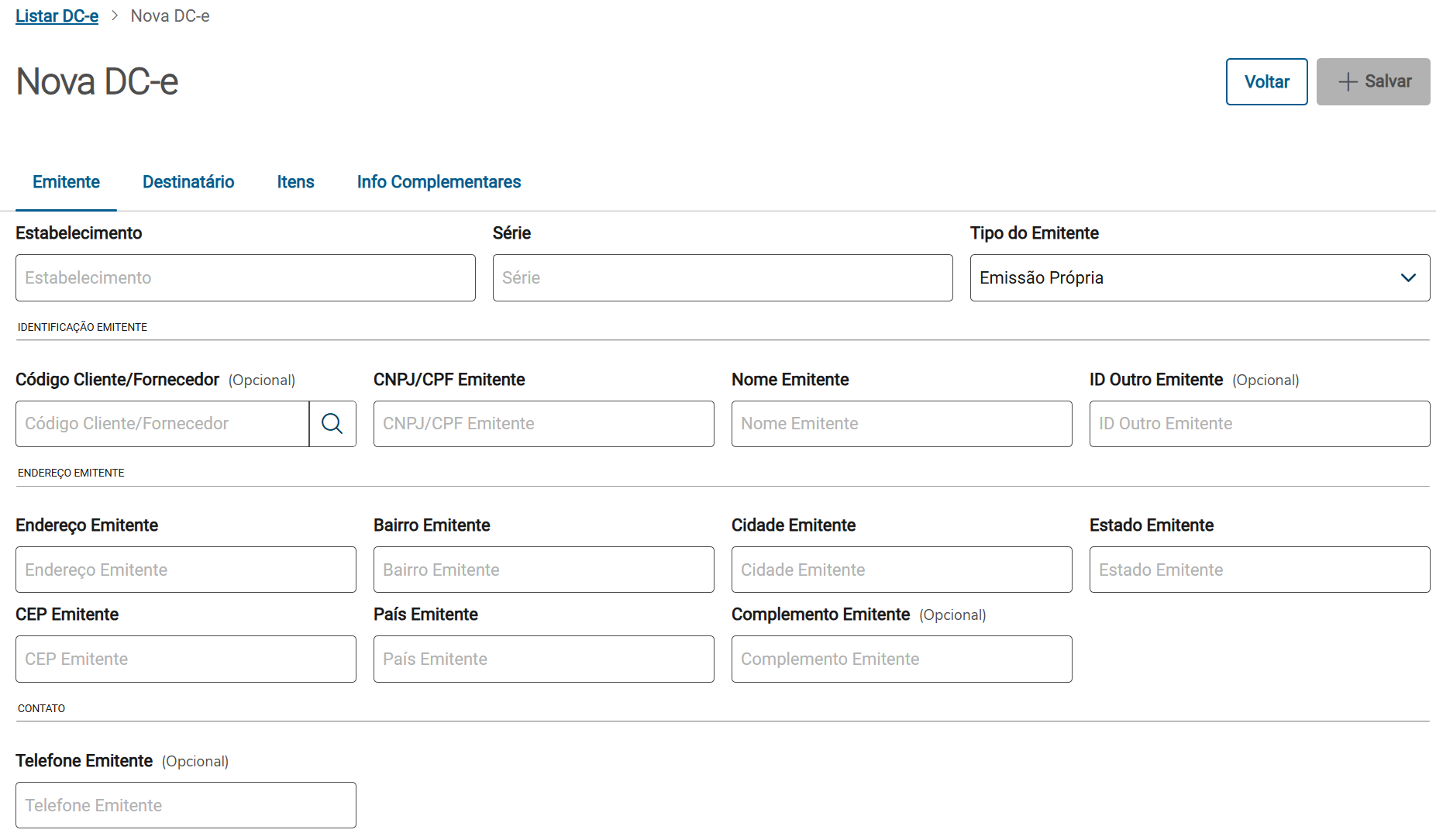Image resolution: width=1436 pixels, height=840 pixels.
Task: Click the CNPJ/CPF Emitente text box
Action: (543, 423)
